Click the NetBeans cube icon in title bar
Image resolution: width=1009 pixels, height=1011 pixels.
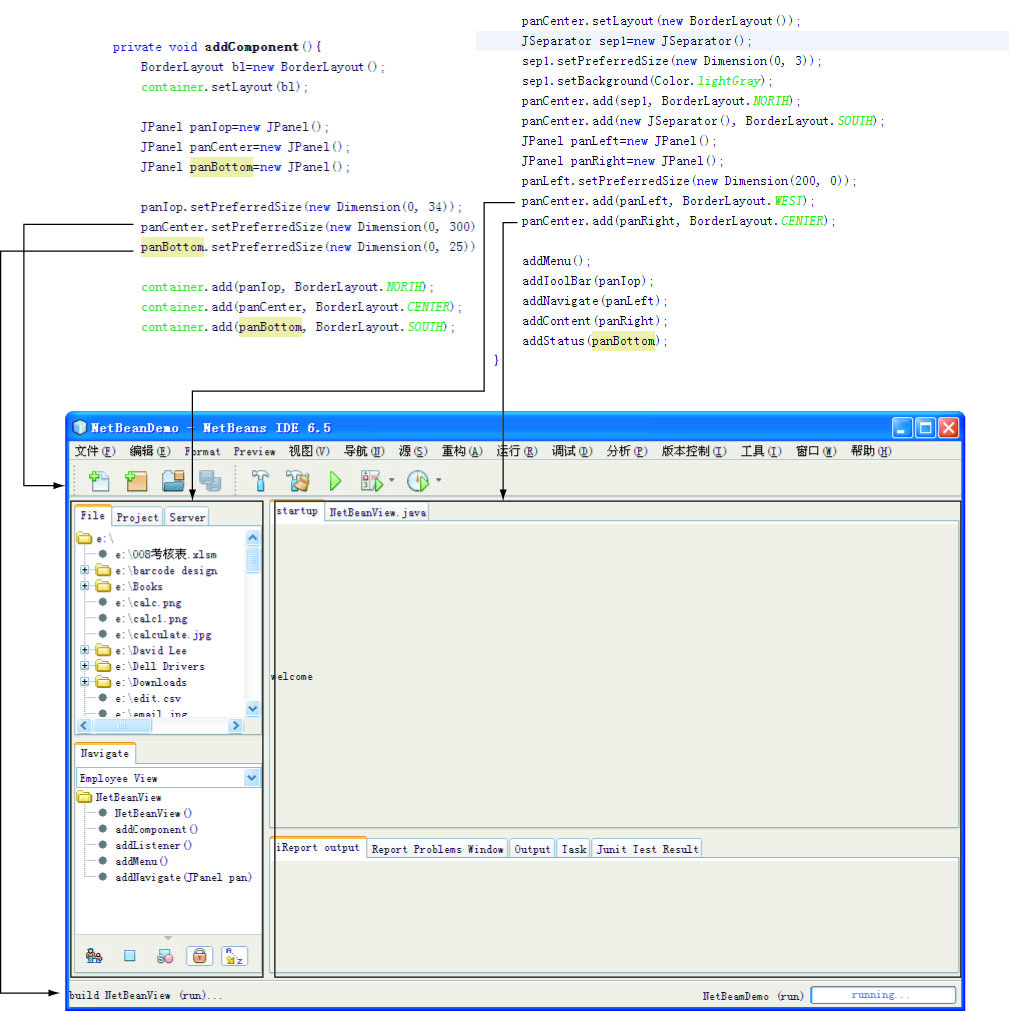coord(80,427)
